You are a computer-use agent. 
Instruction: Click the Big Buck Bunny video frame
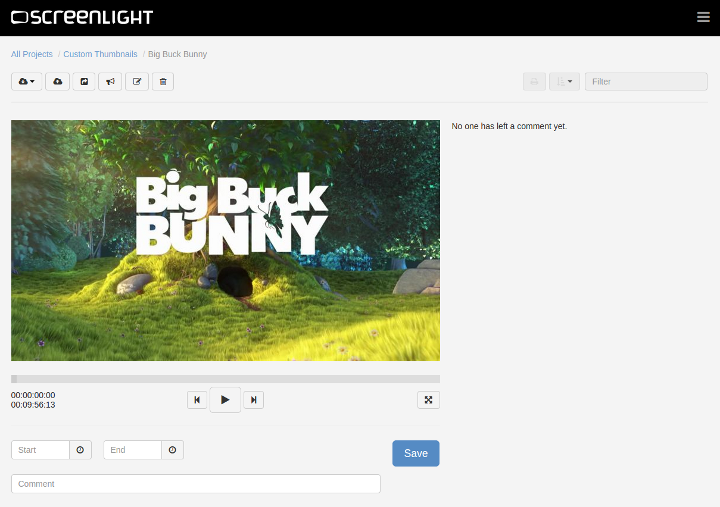click(x=225, y=240)
